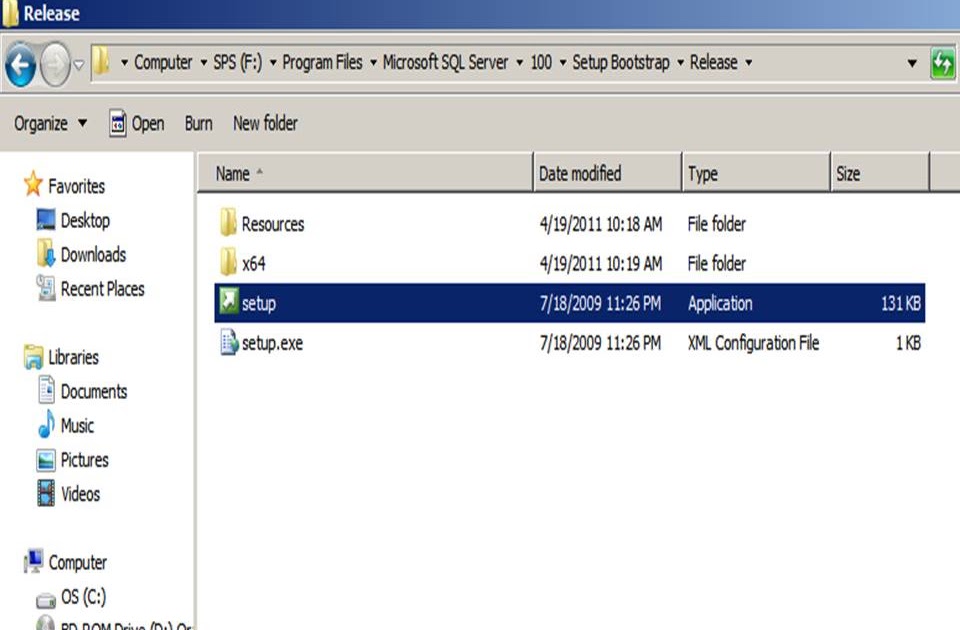Click the Forward navigation arrow
This screenshot has width=960, height=630.
click(55, 64)
